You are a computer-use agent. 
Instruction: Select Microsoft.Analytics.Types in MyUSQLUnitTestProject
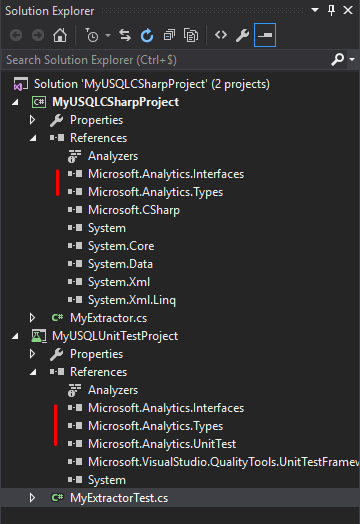click(x=155, y=426)
